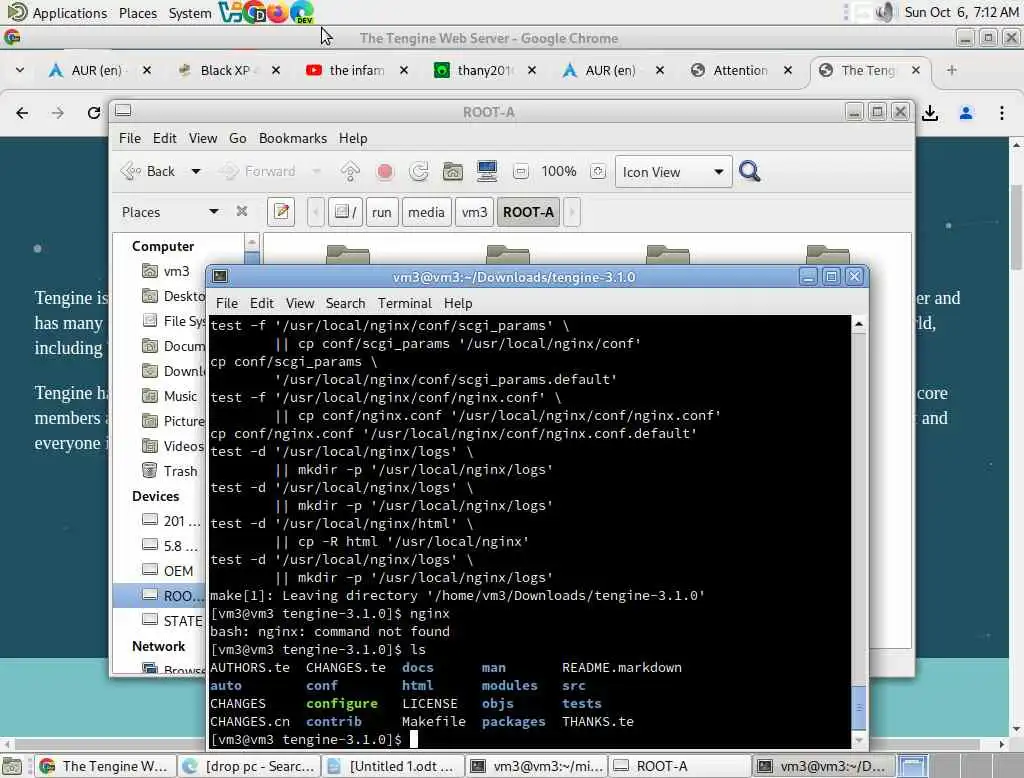Select the 5.8 volume device in sidebar
The image size is (1024, 778).
click(x=170, y=546)
